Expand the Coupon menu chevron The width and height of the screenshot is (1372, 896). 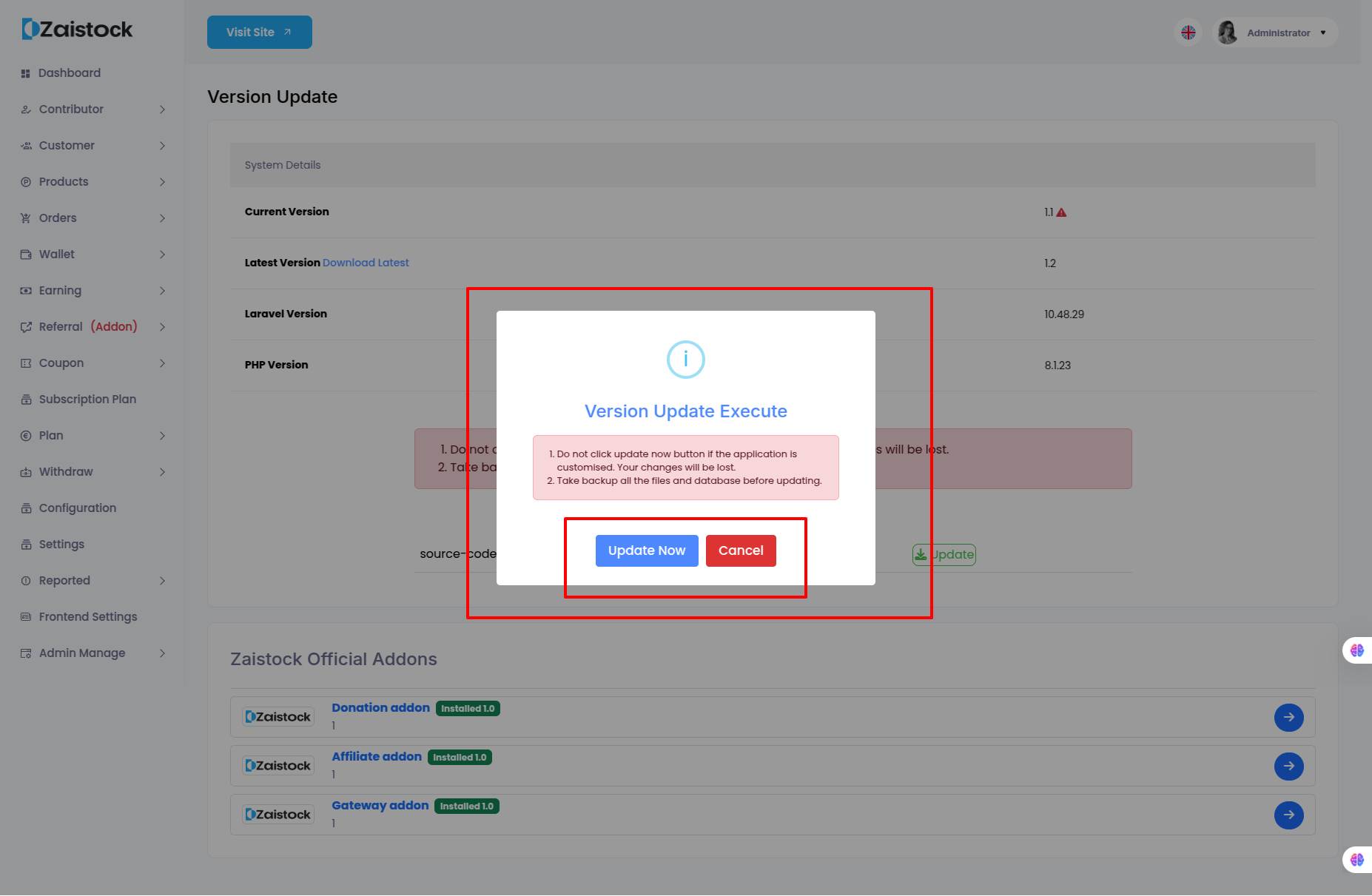162,363
